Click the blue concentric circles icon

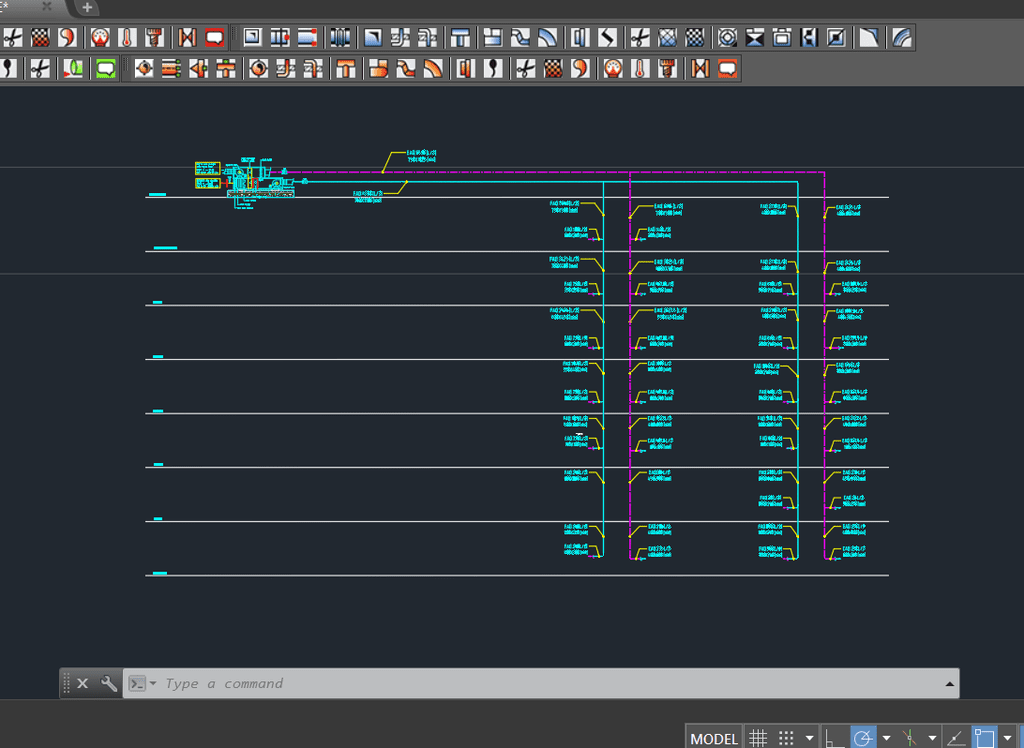(727, 38)
